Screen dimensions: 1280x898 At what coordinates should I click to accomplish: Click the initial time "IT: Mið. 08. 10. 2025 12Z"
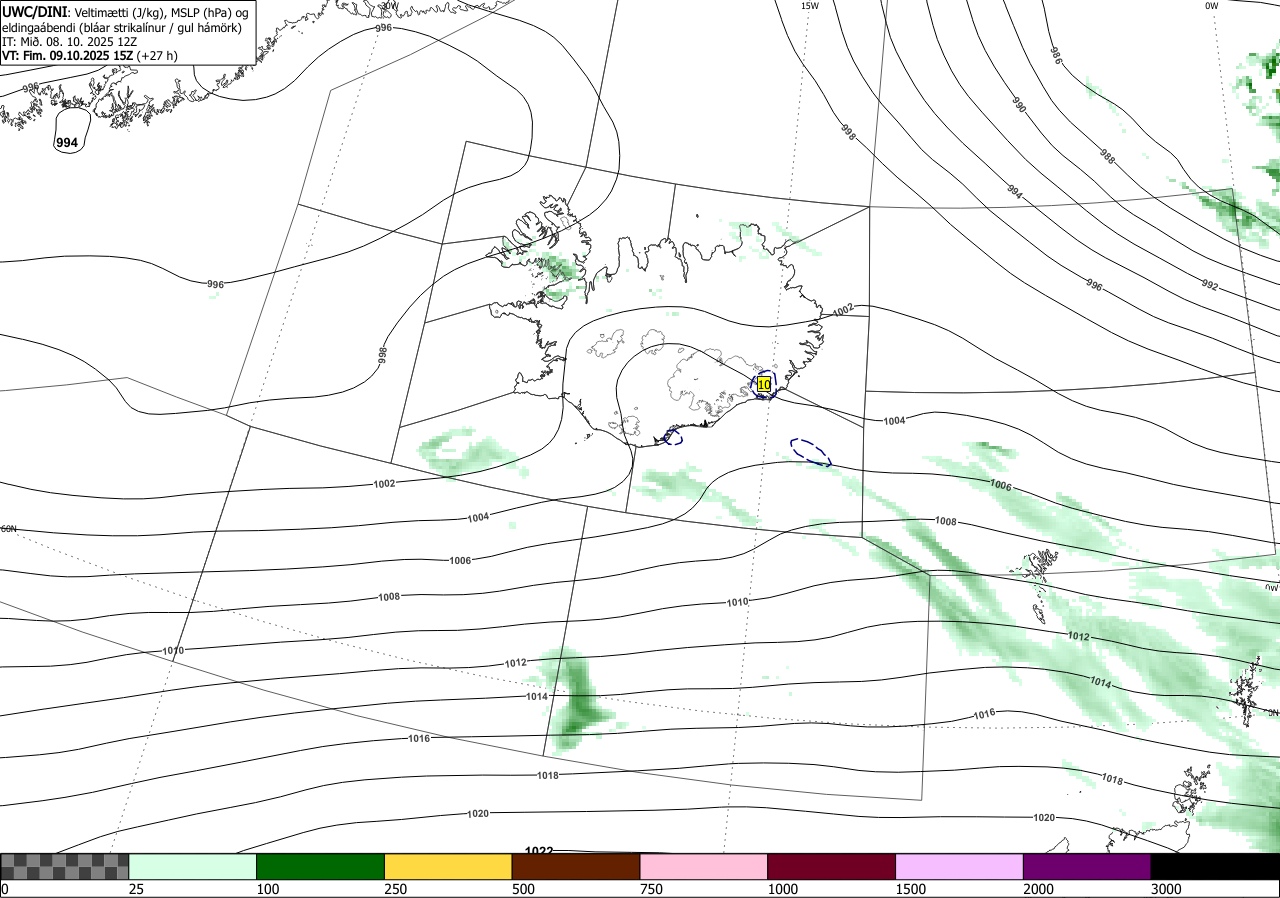tap(73, 42)
